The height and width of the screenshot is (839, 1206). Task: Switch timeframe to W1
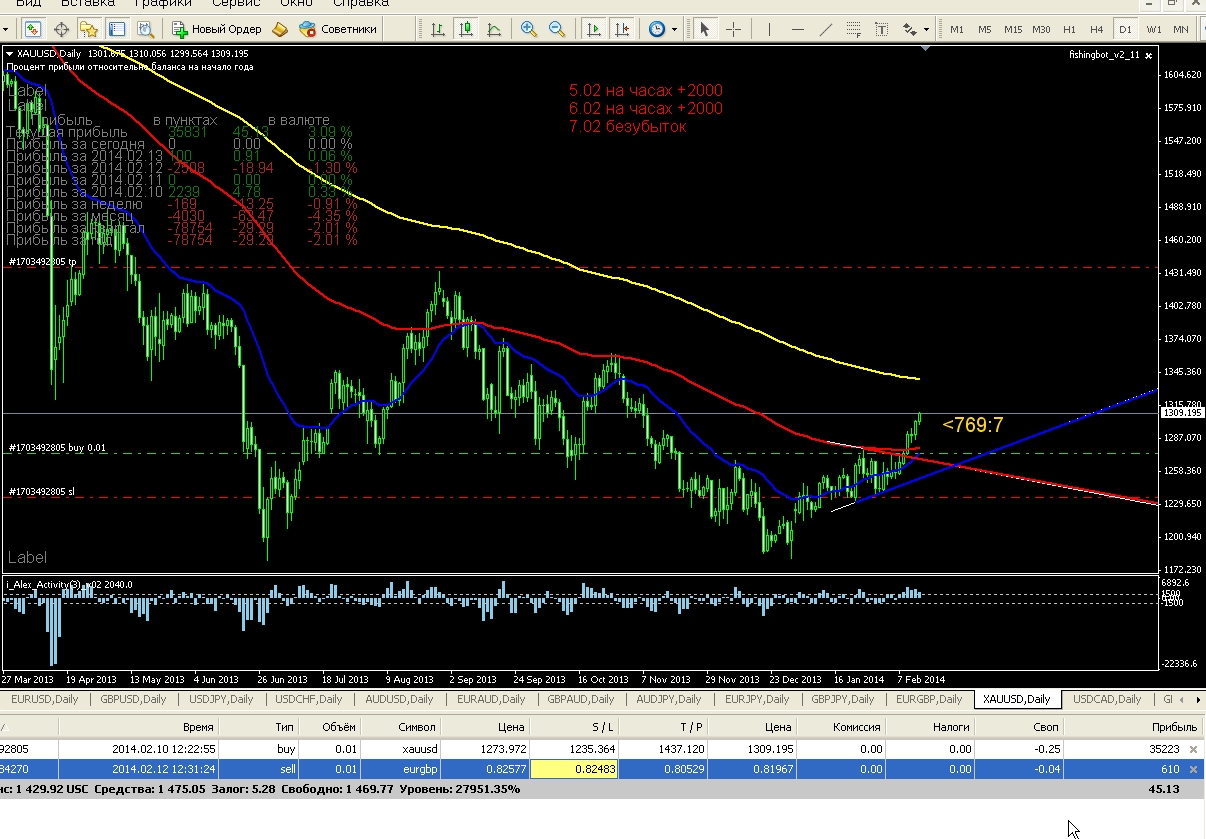click(x=1153, y=29)
